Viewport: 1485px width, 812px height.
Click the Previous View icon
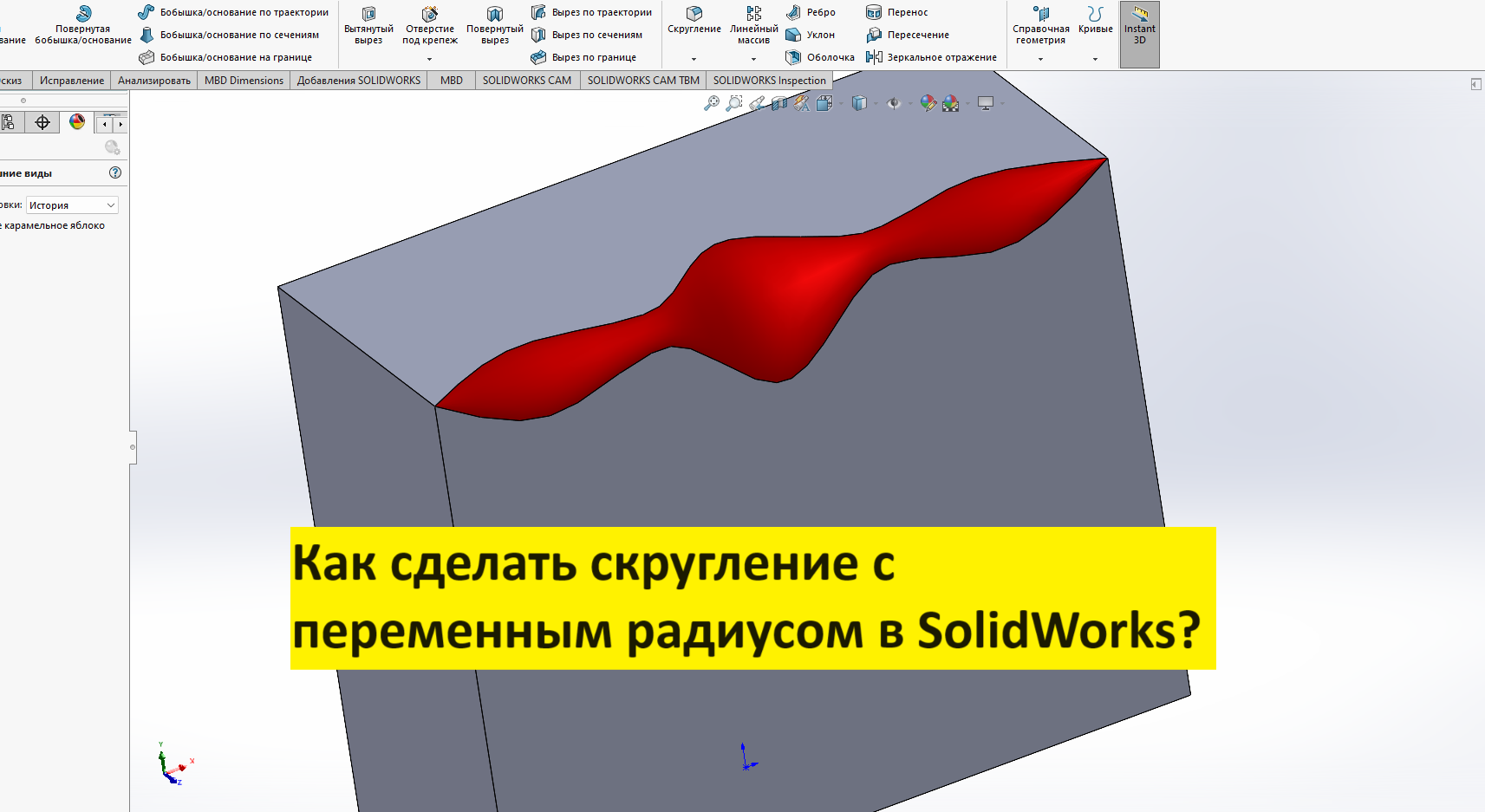pos(757,103)
